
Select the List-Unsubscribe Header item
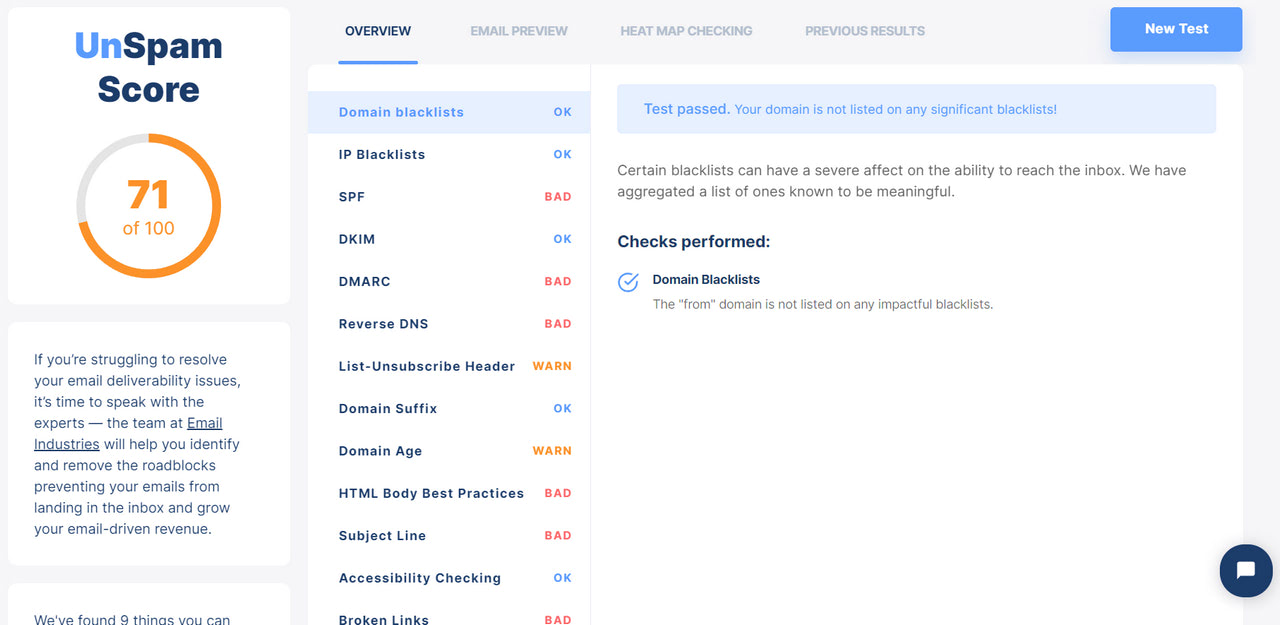pos(449,366)
